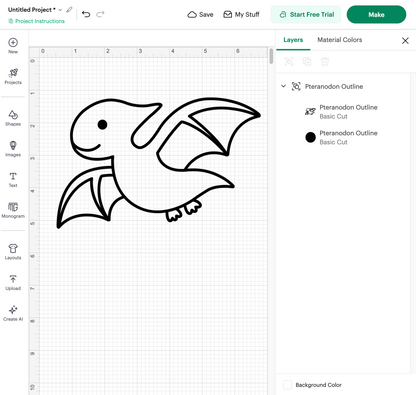Click the pencil icon to rename project

point(69,10)
